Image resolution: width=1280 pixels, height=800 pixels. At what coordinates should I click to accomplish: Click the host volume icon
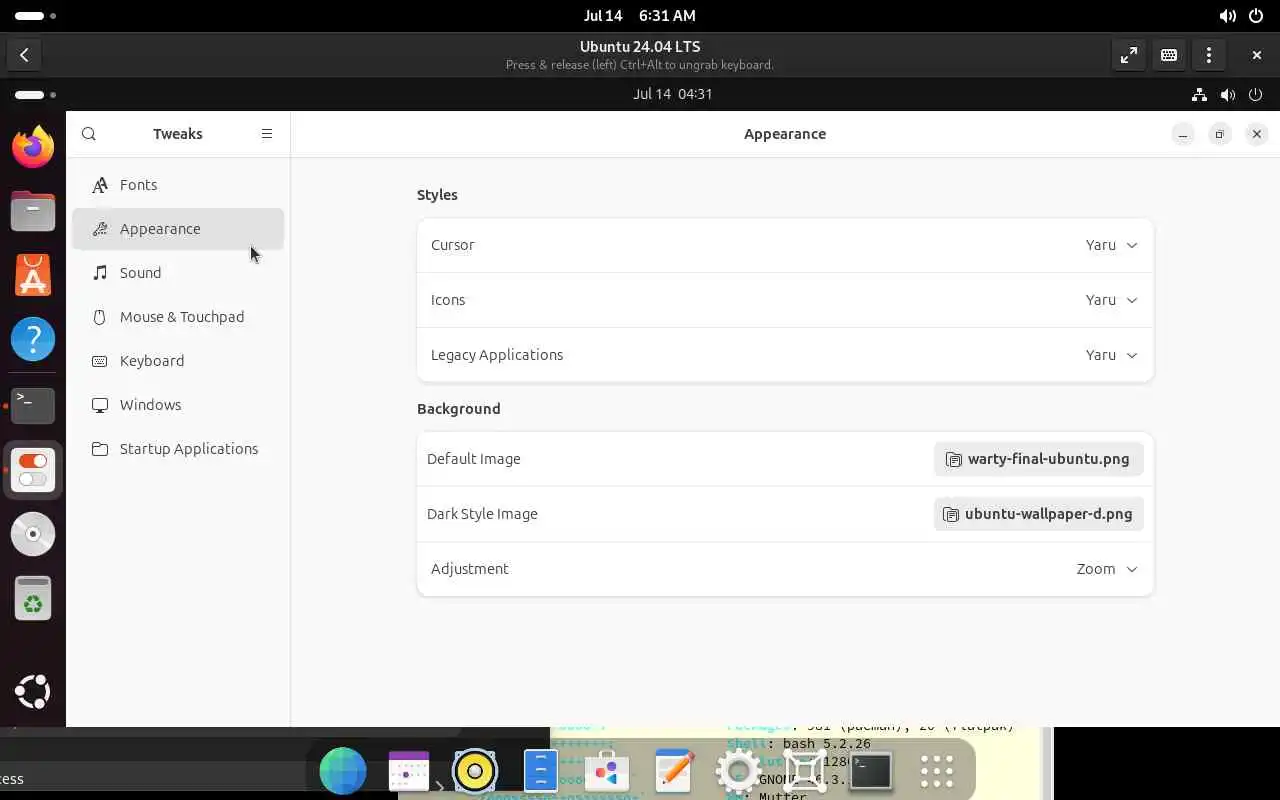1227,16
